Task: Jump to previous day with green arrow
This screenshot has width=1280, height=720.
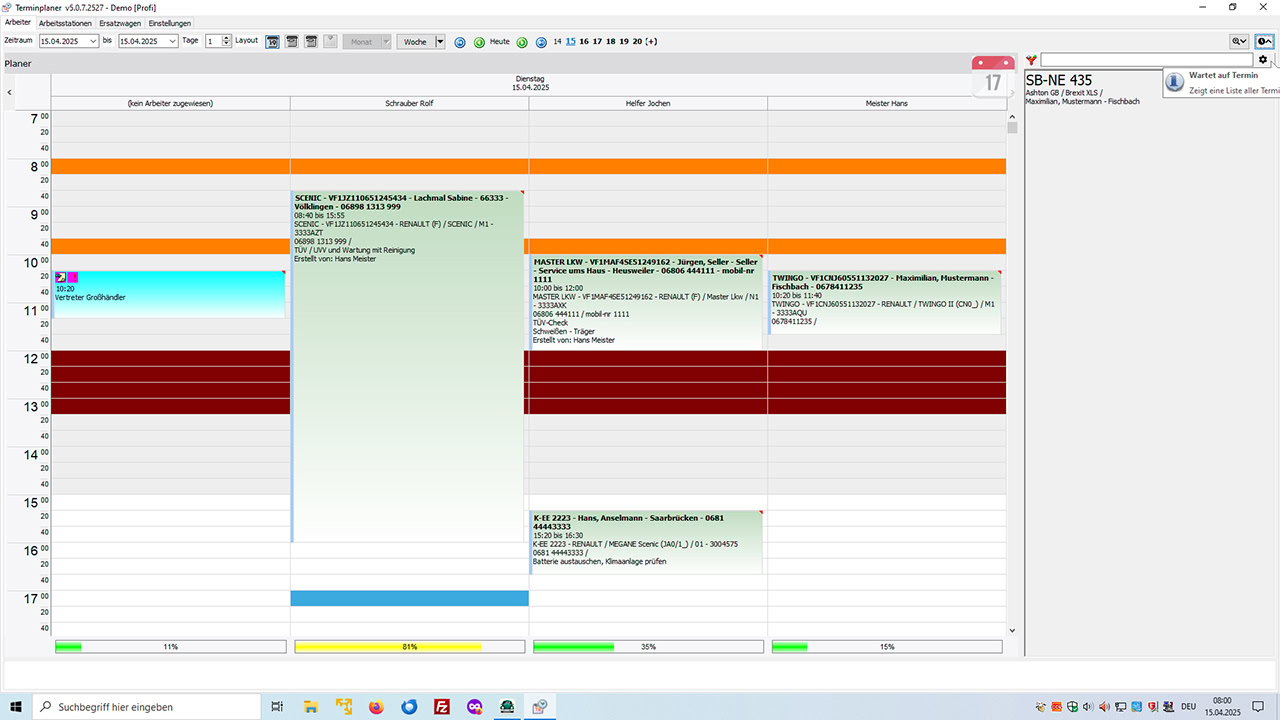Action: click(x=479, y=42)
